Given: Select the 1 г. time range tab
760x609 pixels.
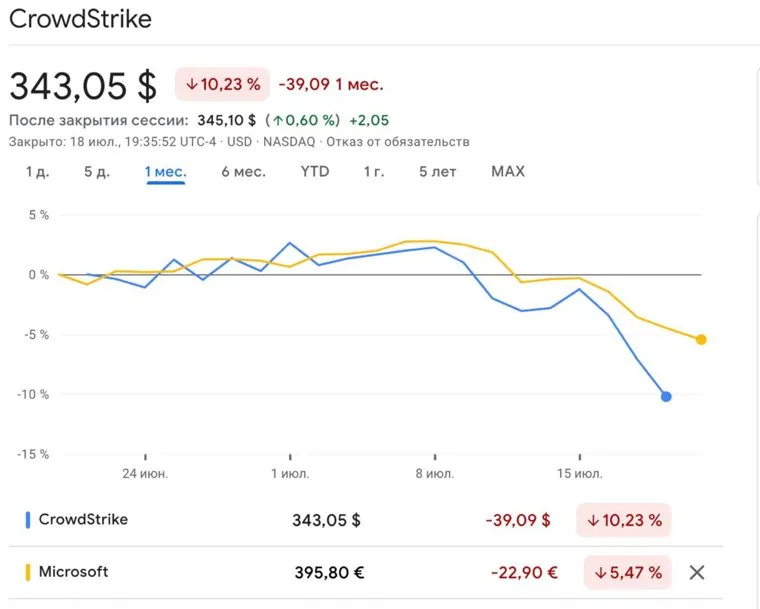Looking at the screenshot, I should coord(374,172).
